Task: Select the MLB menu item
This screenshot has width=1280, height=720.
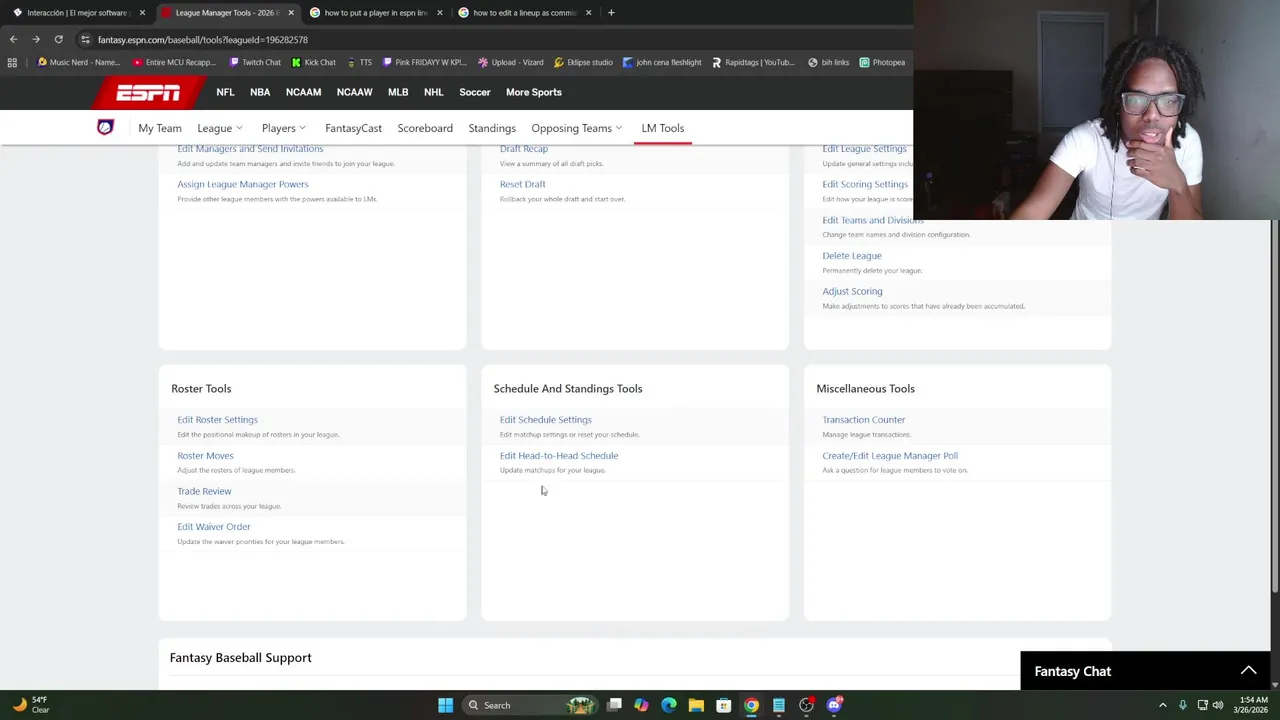Action: point(398,92)
